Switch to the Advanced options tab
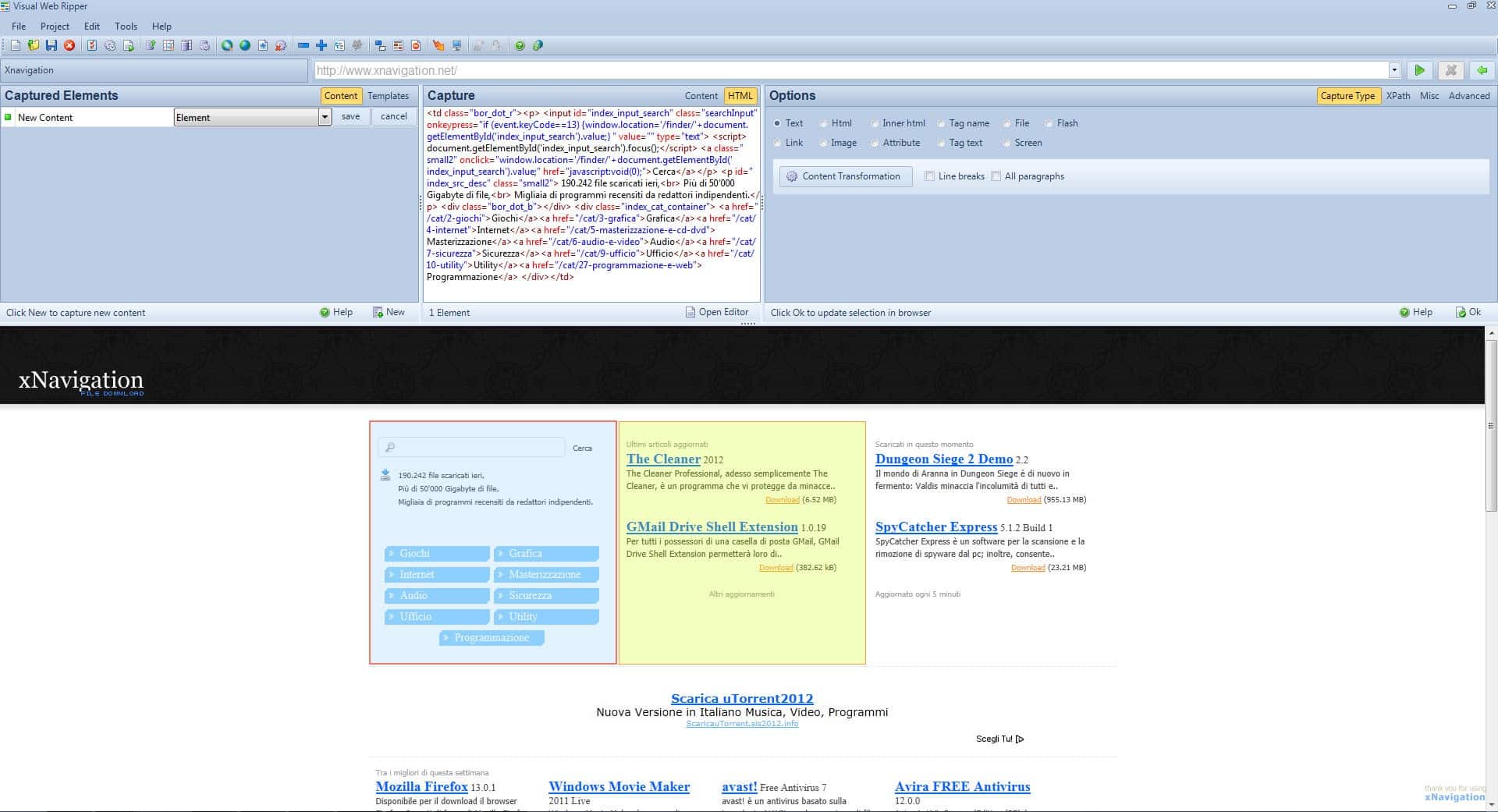The image size is (1498, 812). coord(1469,96)
